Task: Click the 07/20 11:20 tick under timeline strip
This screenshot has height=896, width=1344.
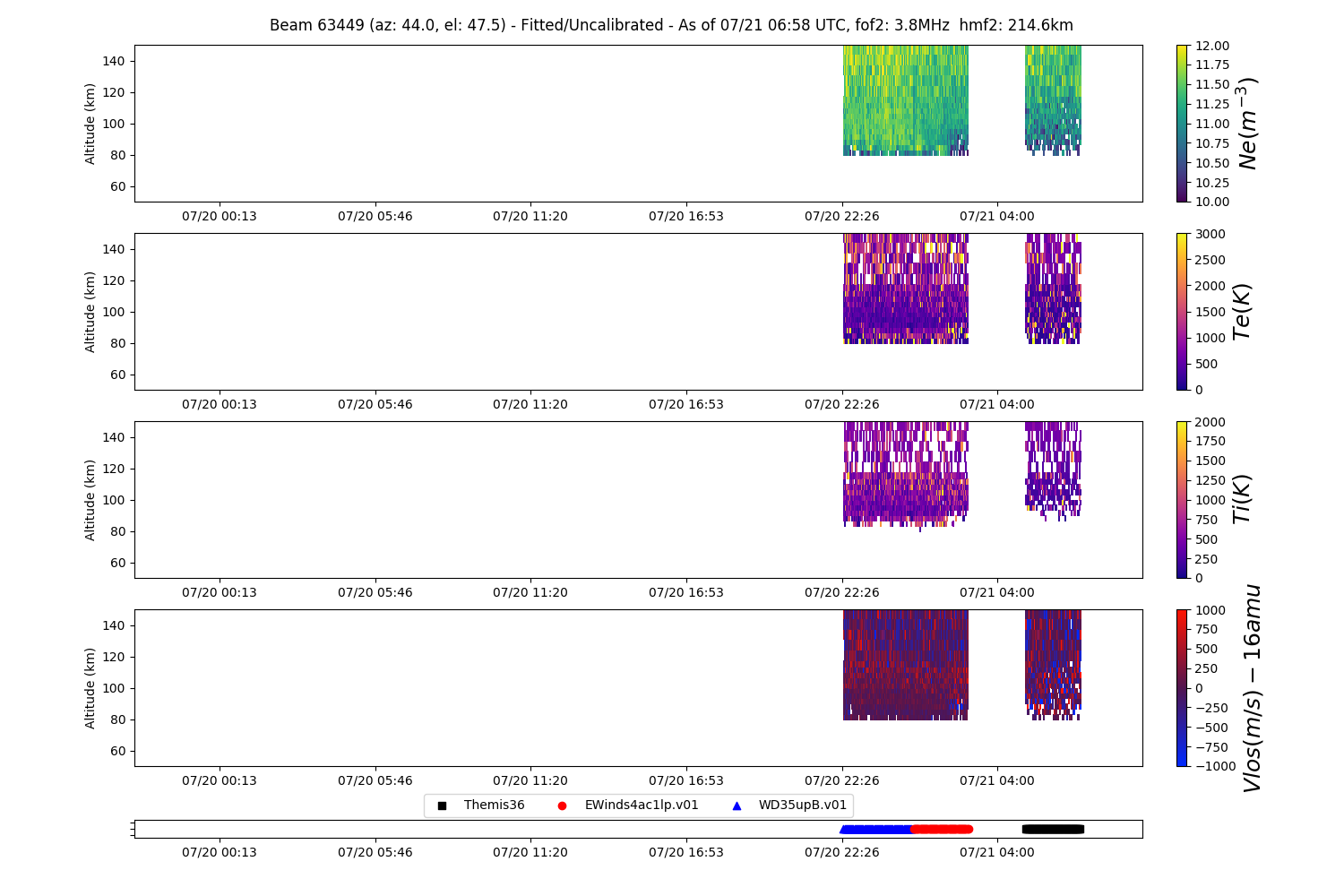Action: [x=530, y=852]
